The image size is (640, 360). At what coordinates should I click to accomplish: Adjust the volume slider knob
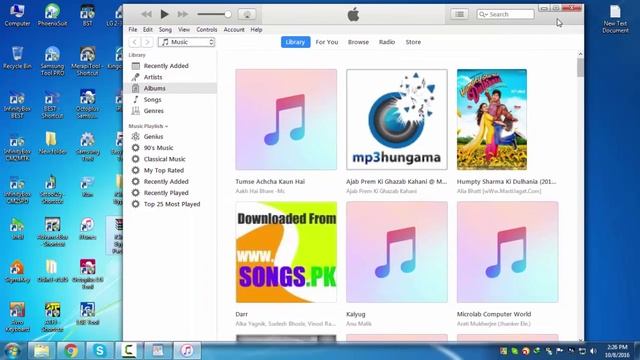coord(228,14)
